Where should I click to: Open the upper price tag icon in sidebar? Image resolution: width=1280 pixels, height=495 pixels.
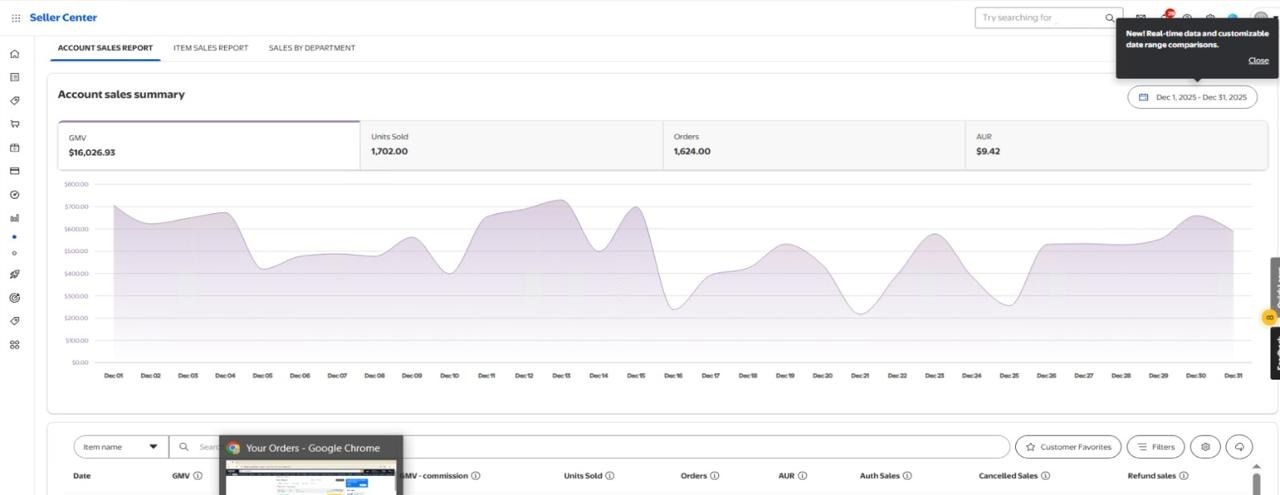pos(14,101)
